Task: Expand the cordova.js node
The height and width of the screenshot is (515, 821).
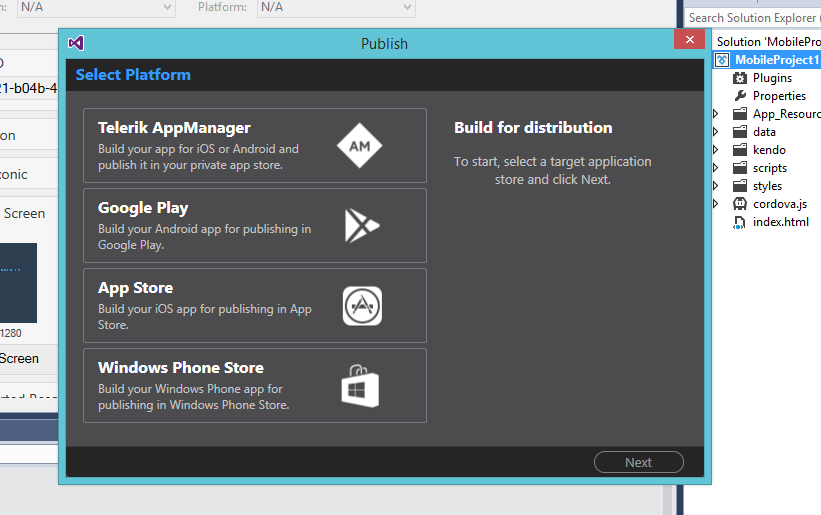Action: tap(716, 204)
